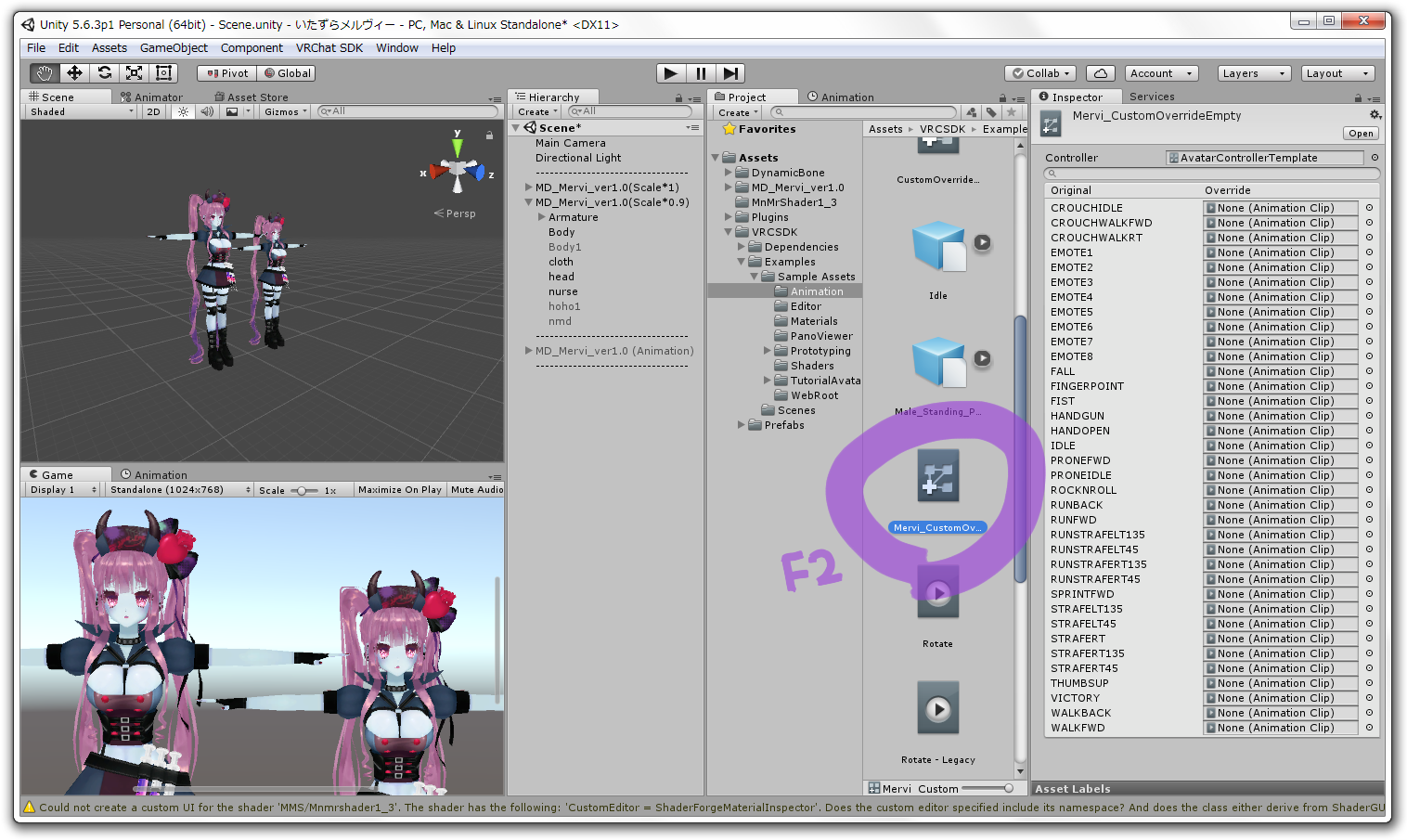Click the Project assets vertical scrollbar
The width and height of the screenshot is (1407, 840).
pos(1020,449)
